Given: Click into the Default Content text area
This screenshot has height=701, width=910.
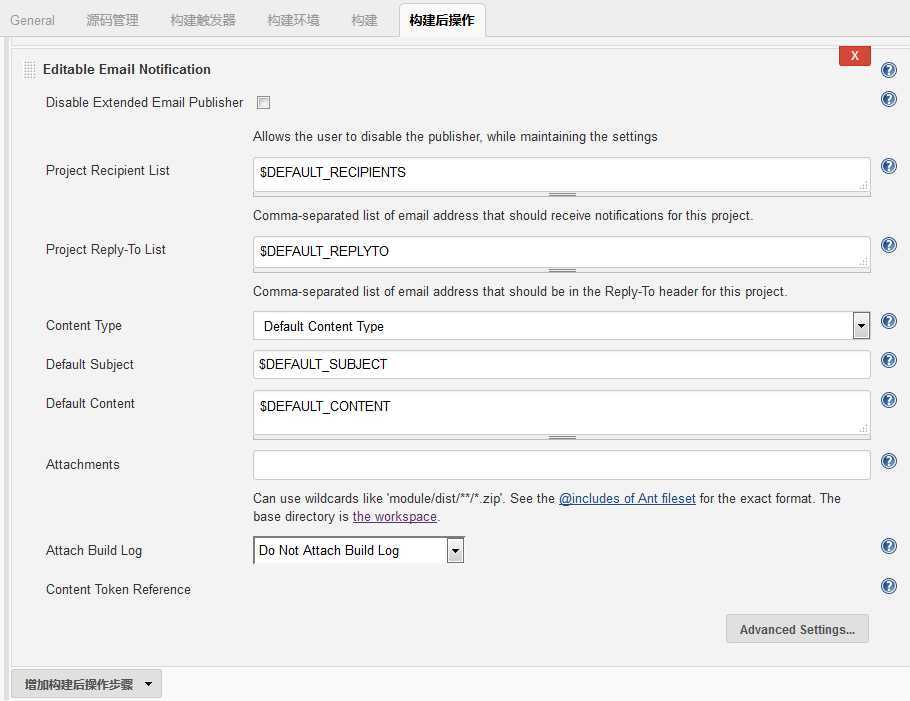Looking at the screenshot, I should (561, 412).
